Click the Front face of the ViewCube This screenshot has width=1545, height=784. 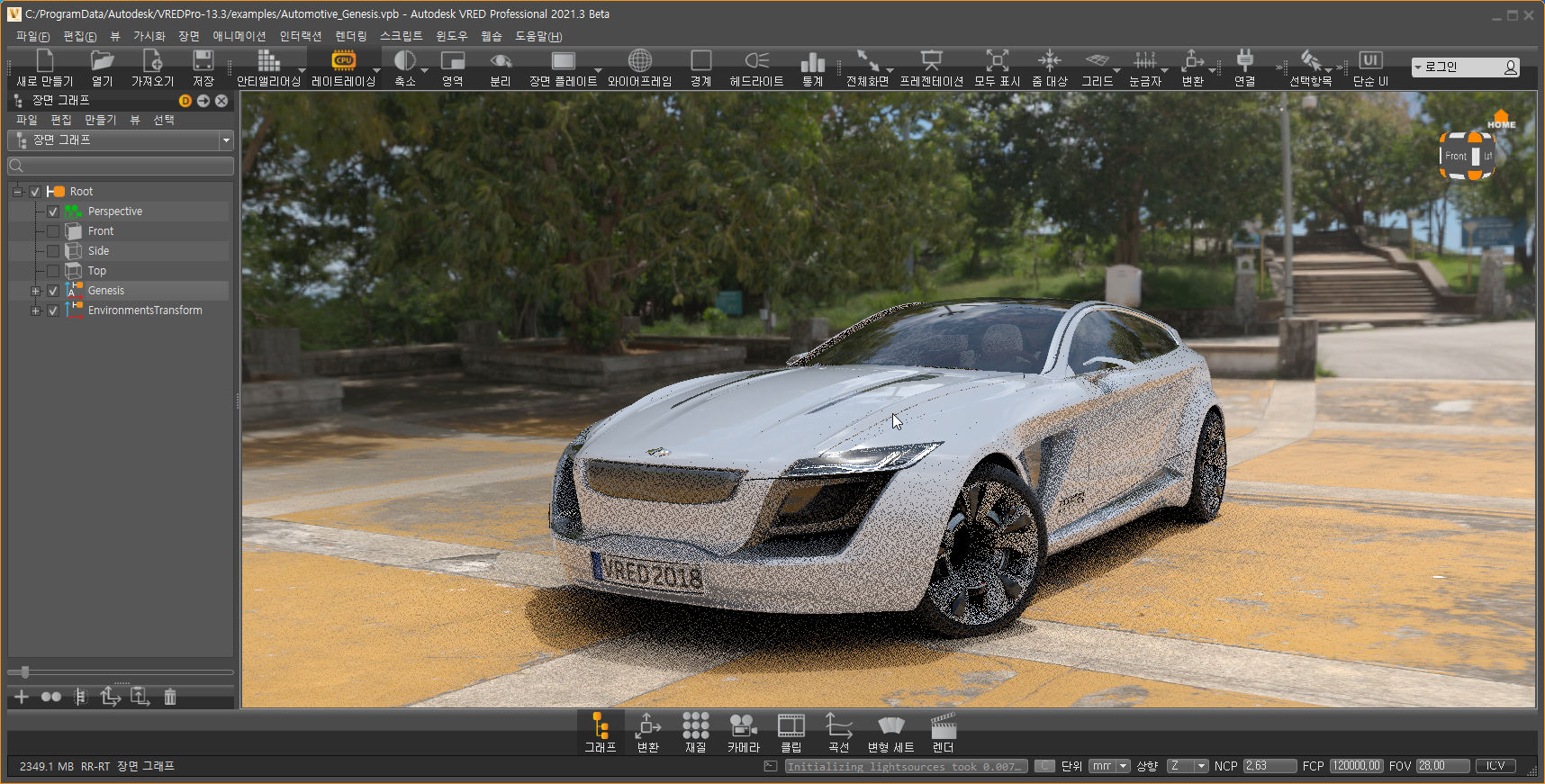click(1455, 156)
